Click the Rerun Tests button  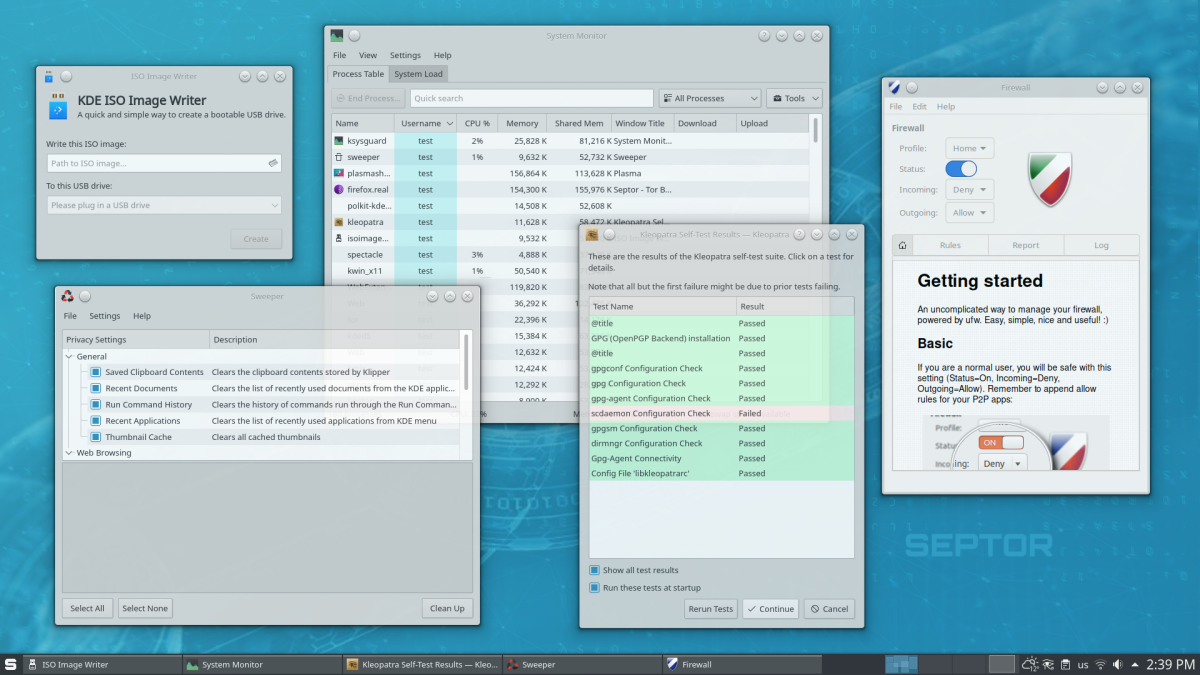click(x=711, y=608)
